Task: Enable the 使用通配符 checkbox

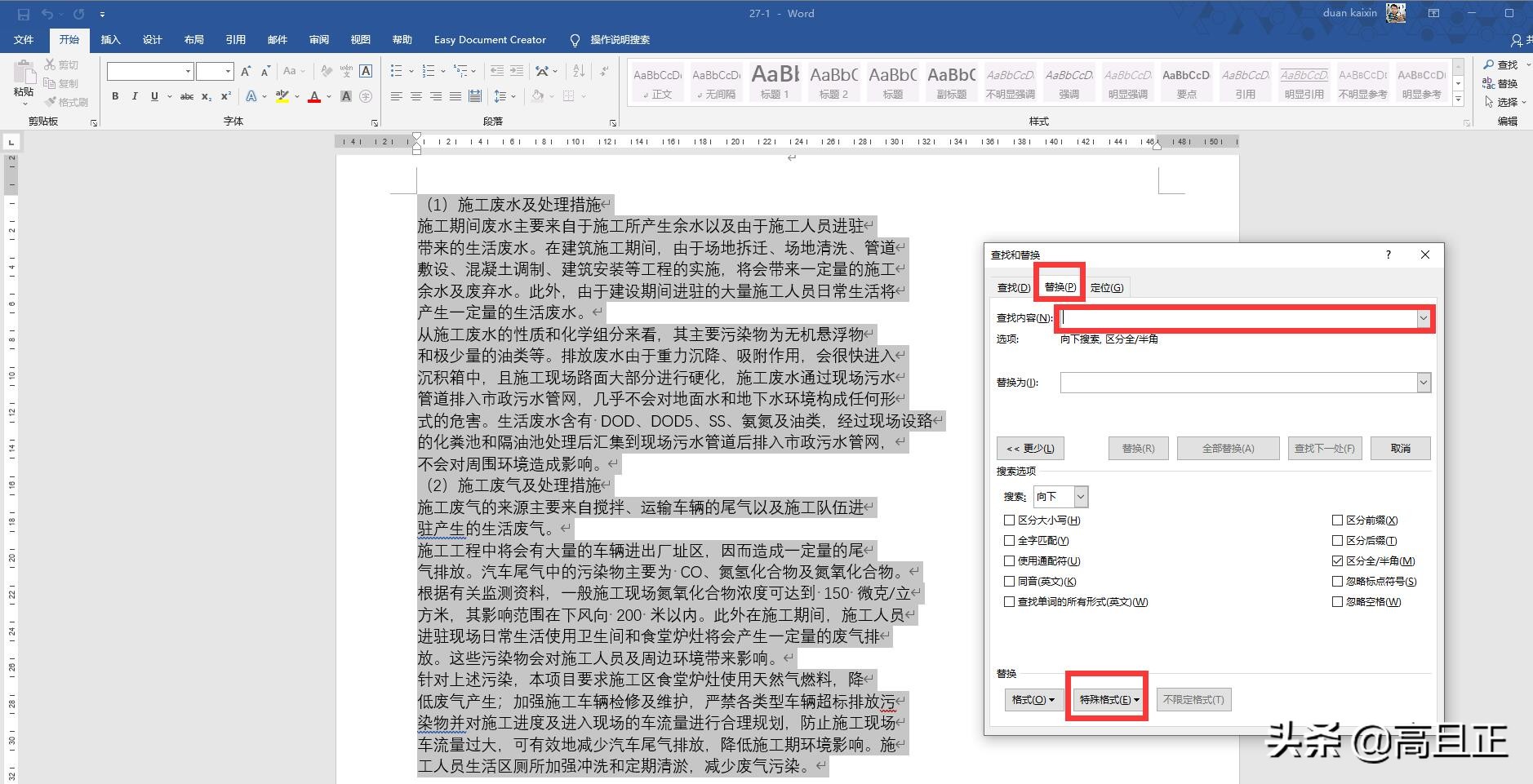Action: (x=1010, y=560)
